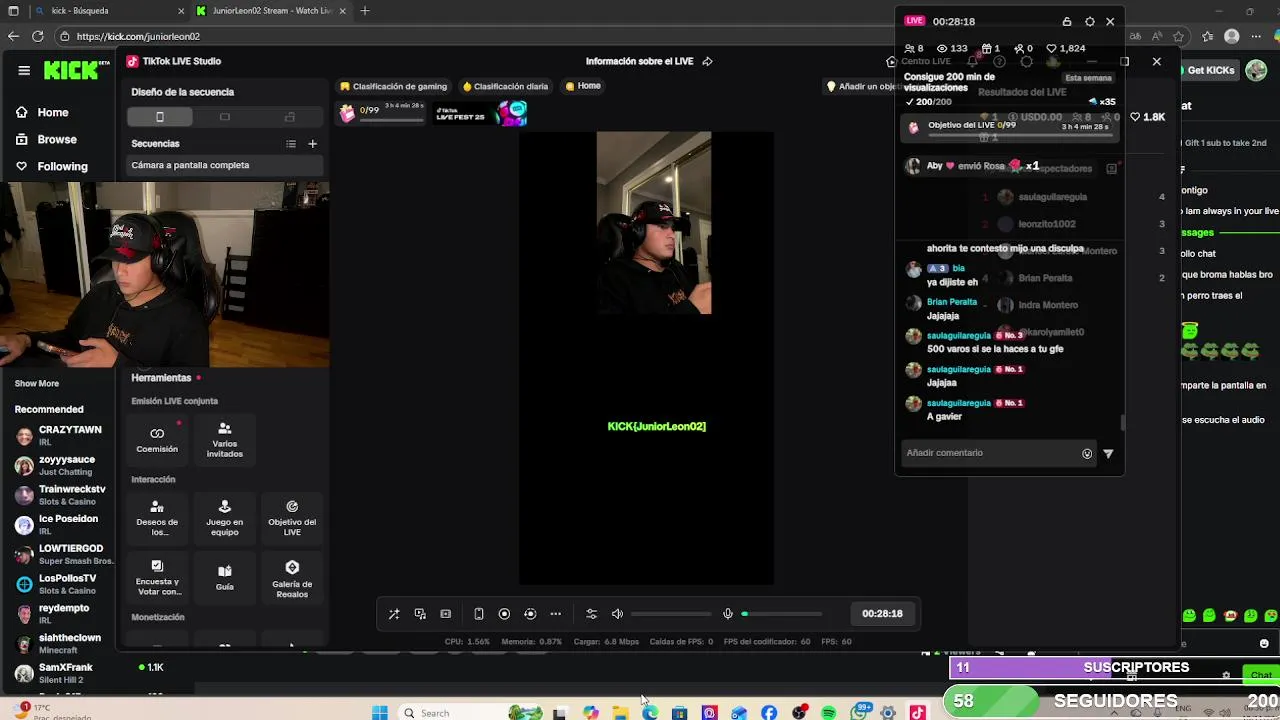The width and height of the screenshot is (1280, 720).
Task: Open Clasificación de gaming ranking
Action: [393, 86]
